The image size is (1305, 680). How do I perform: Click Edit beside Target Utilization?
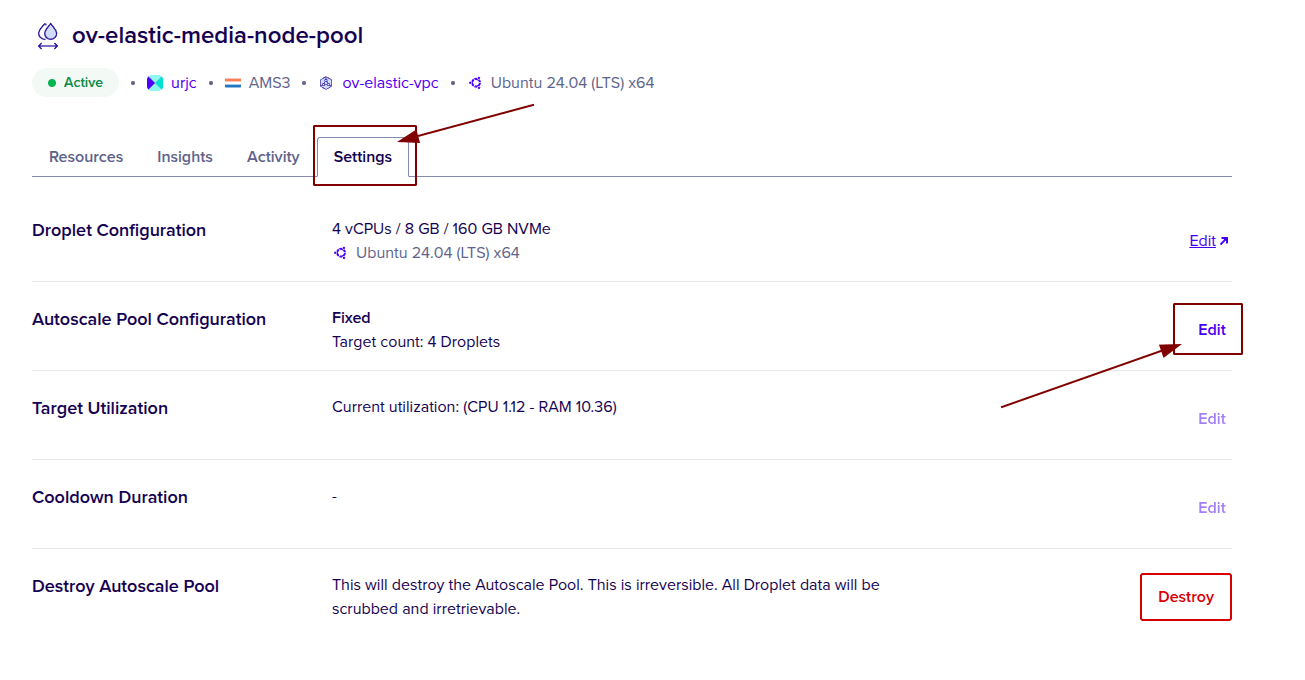(x=1211, y=418)
